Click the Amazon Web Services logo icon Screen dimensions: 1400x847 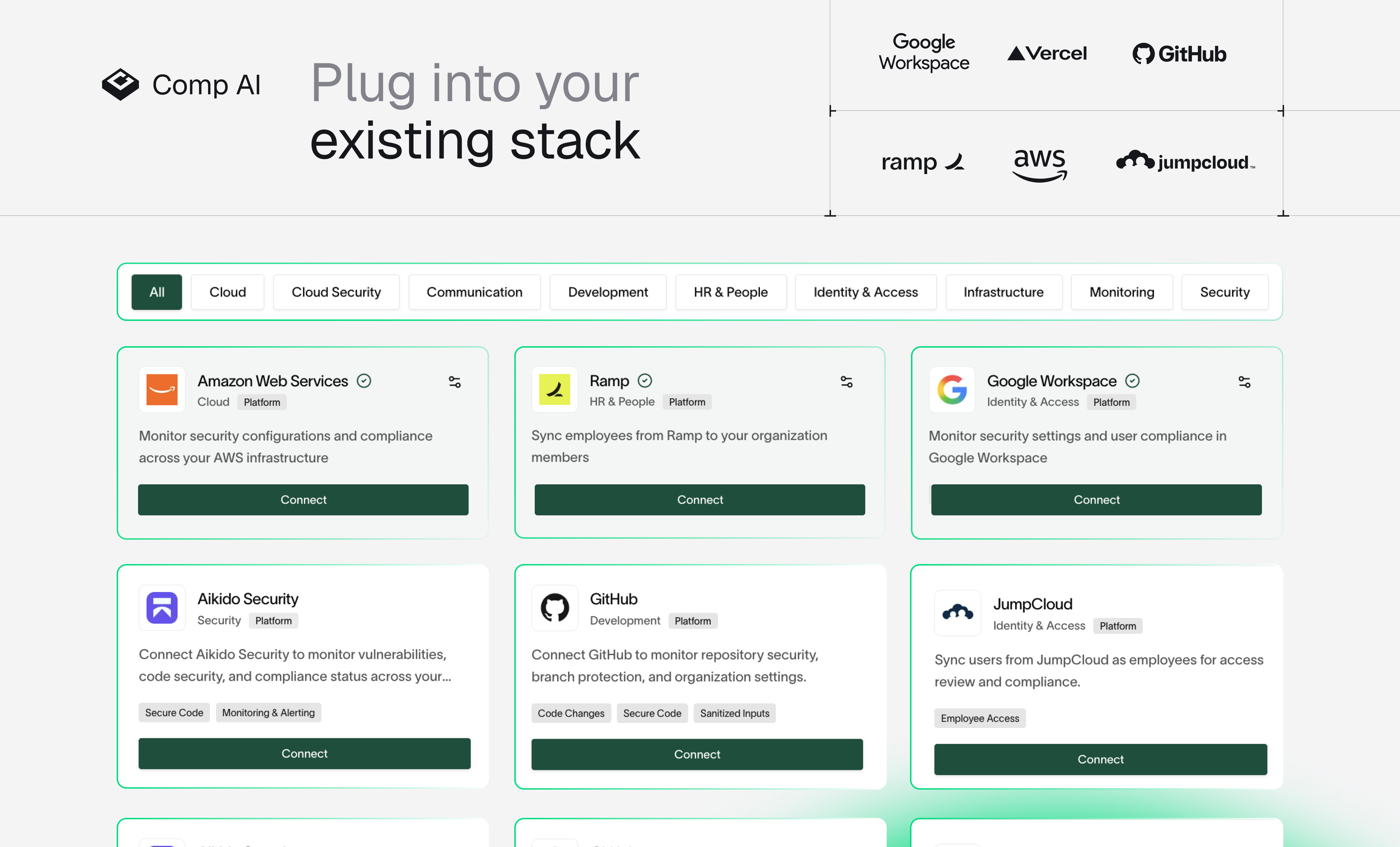162,389
